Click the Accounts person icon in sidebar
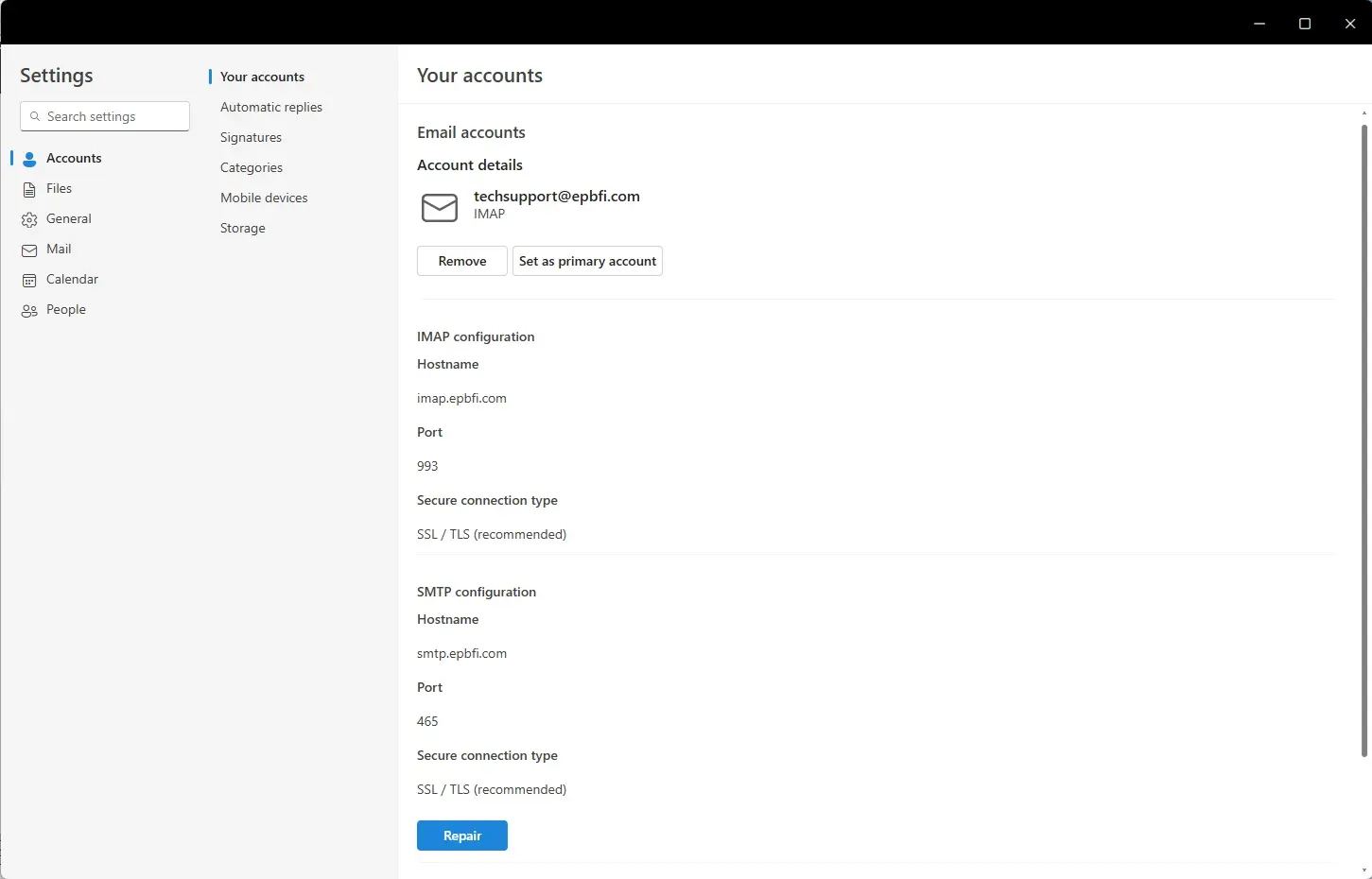The image size is (1372, 879). (29, 159)
